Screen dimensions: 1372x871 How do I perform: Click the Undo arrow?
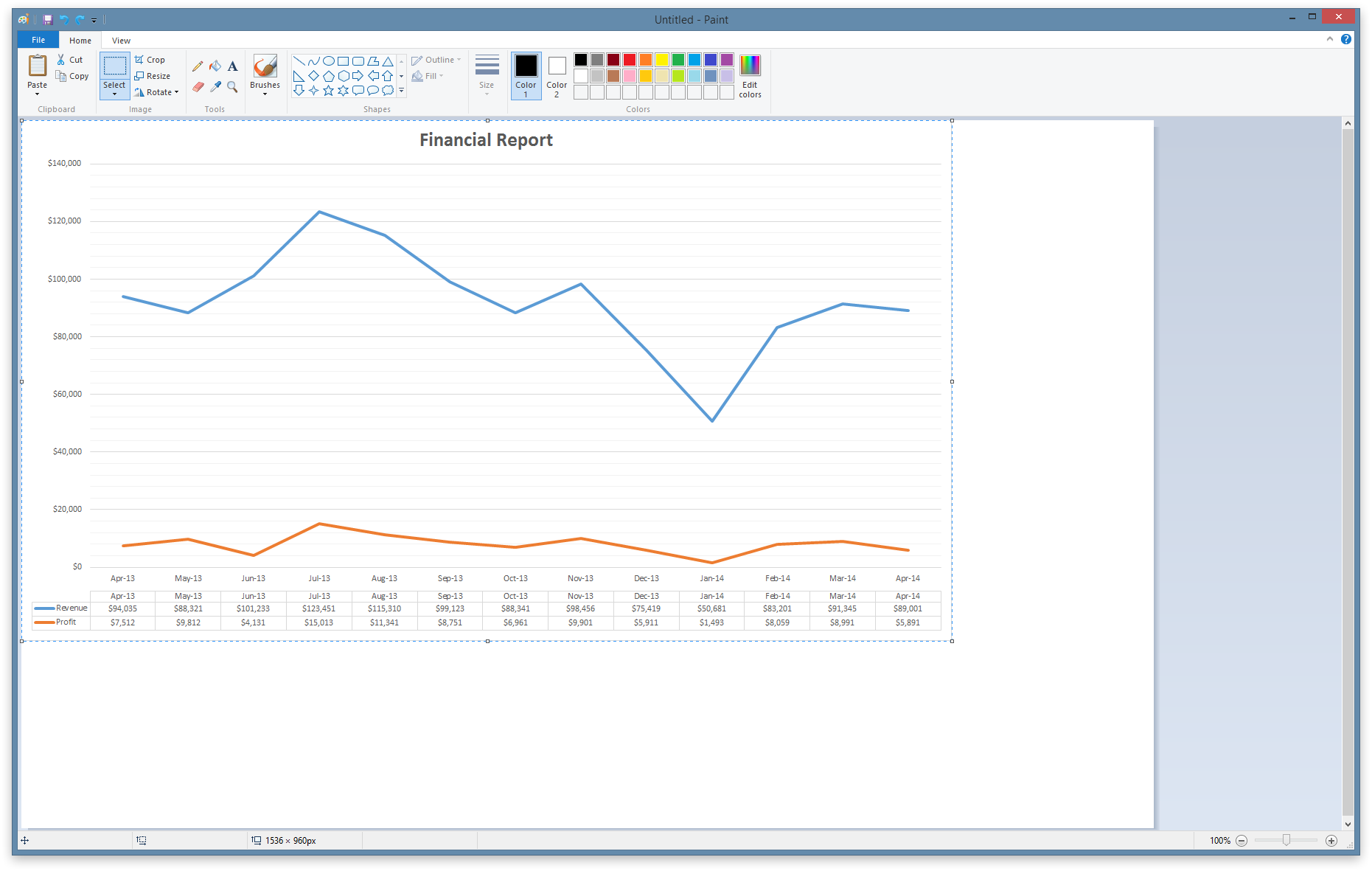(x=64, y=20)
